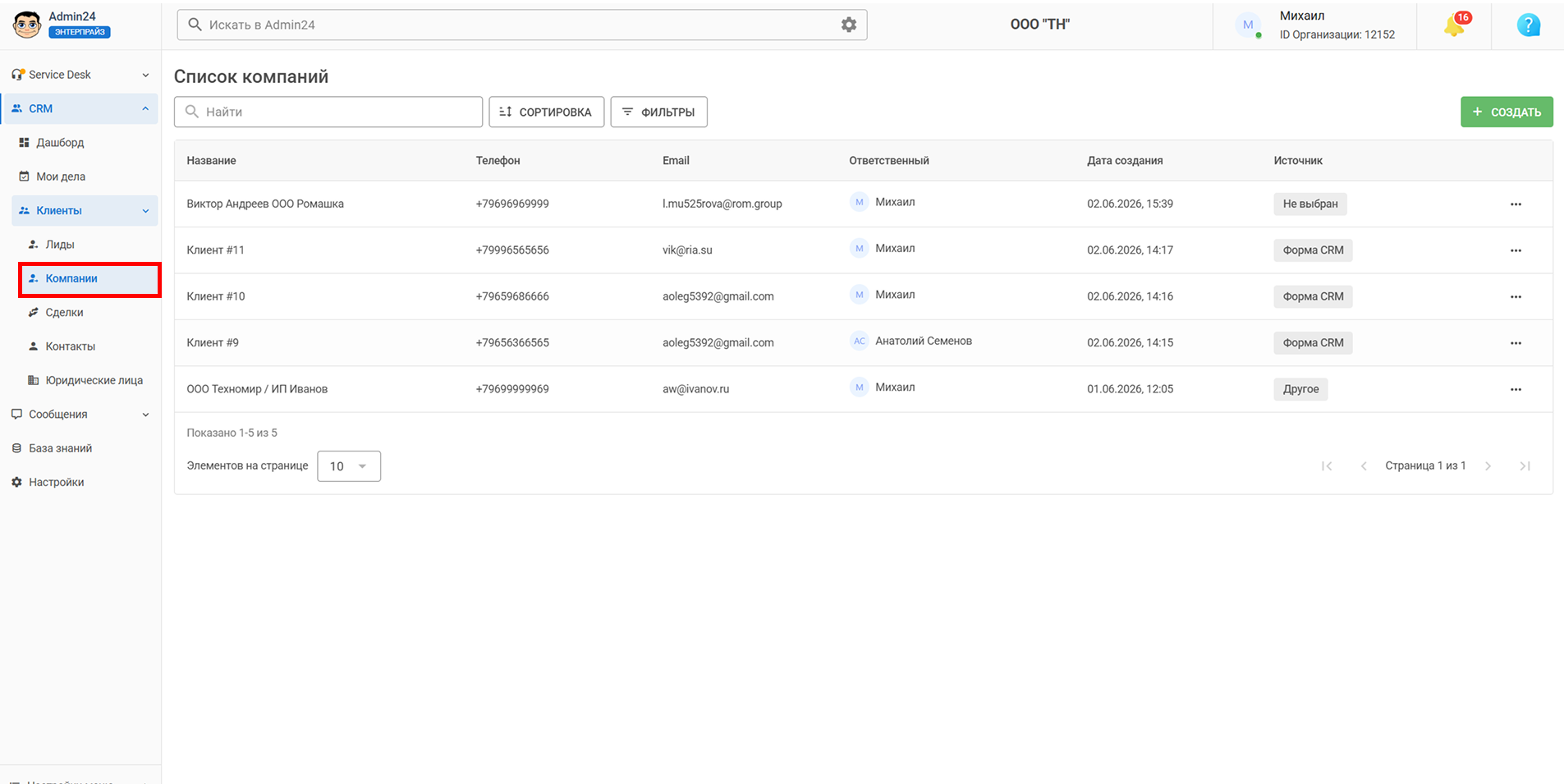Open row actions for Клиент #9
1564x784 pixels.
[1516, 343]
